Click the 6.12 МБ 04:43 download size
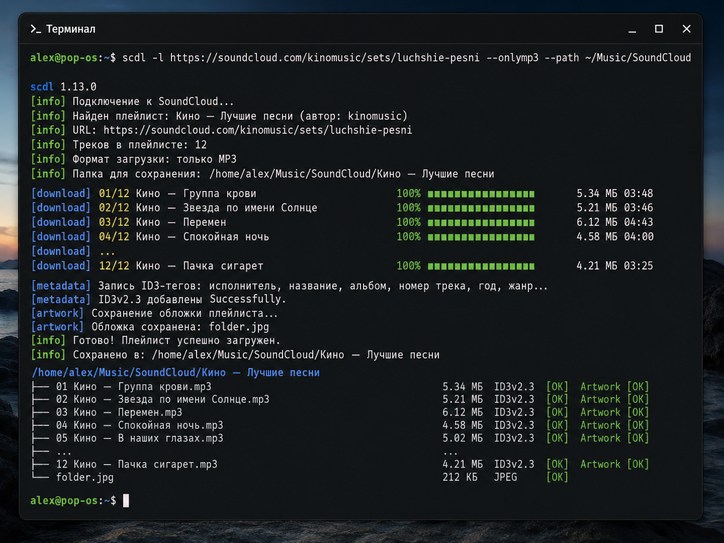724x543 pixels. point(615,222)
